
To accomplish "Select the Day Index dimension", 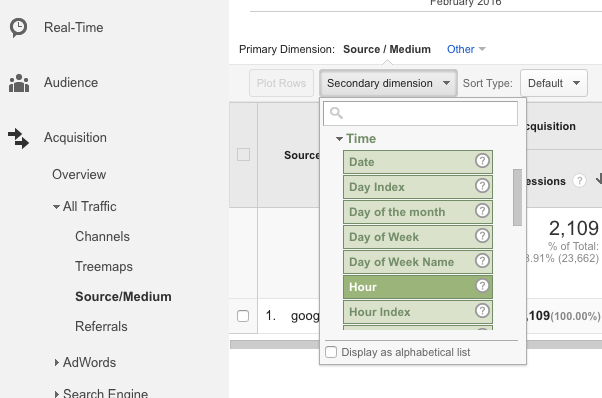I will tap(418, 187).
